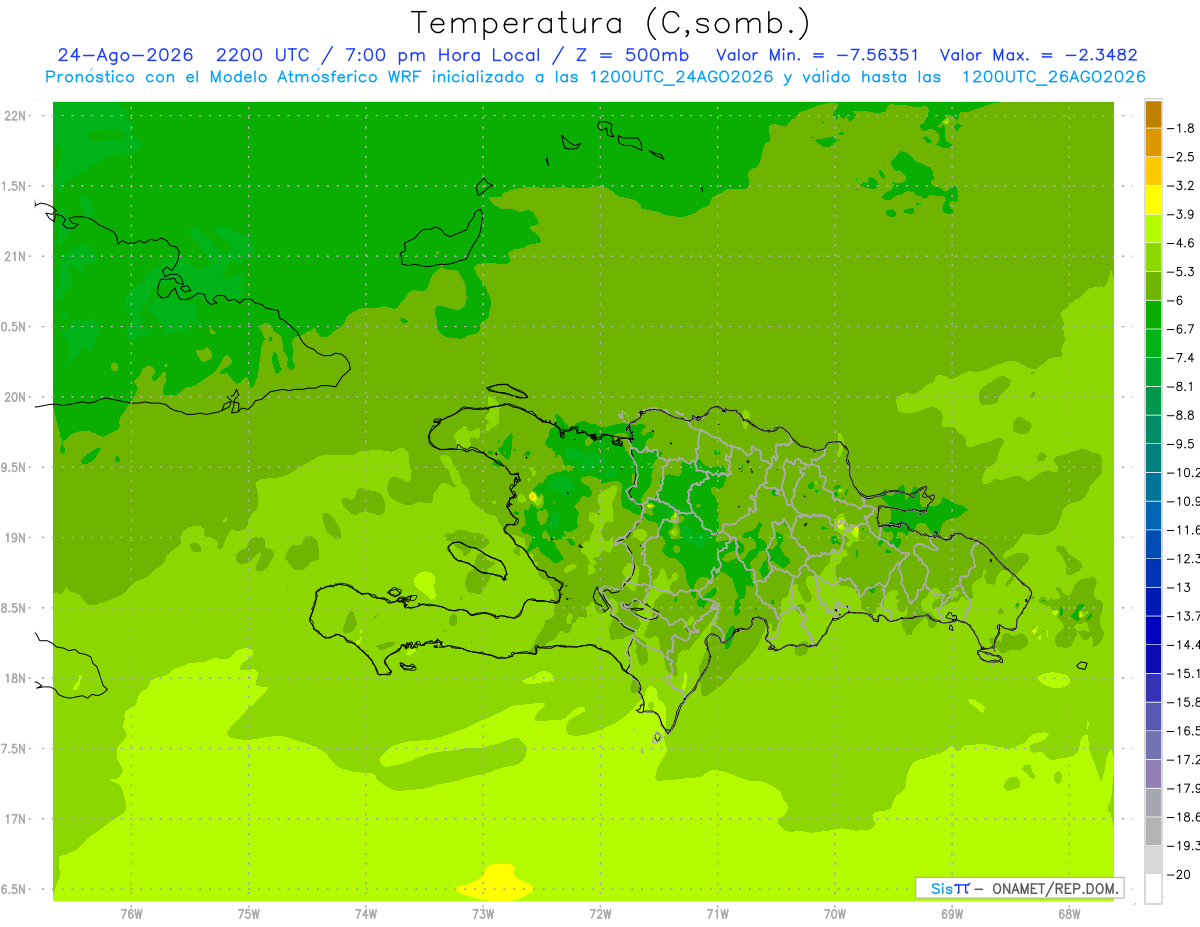The image size is (1200, 927).
Task: Click the '22N' latitude label
Action: (16, 116)
